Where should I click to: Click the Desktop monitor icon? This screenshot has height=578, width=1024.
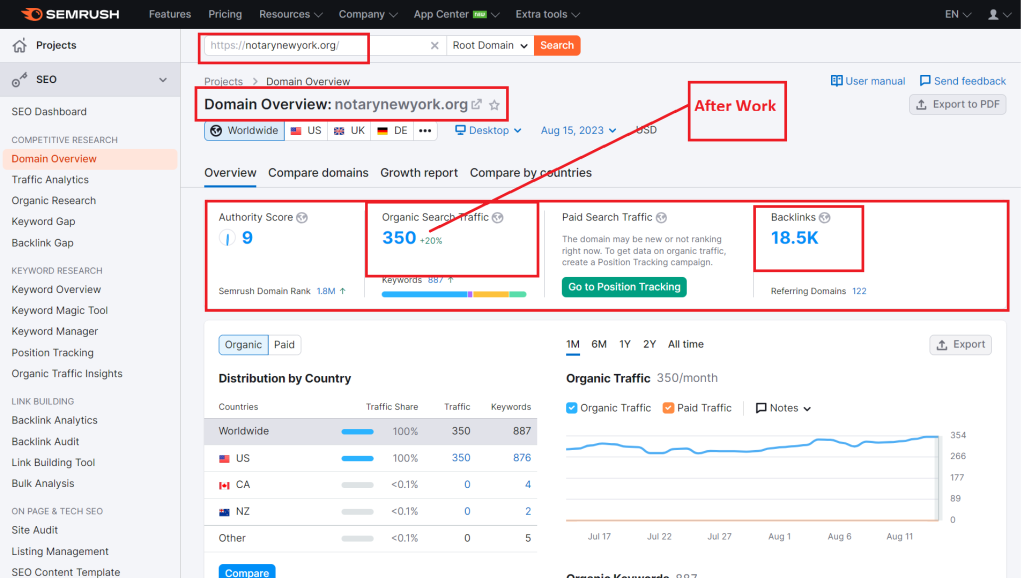(x=460, y=130)
